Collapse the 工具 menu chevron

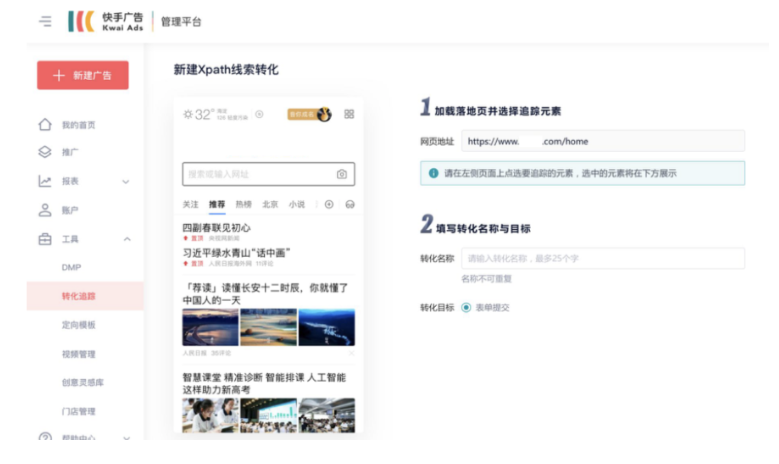click(126, 239)
